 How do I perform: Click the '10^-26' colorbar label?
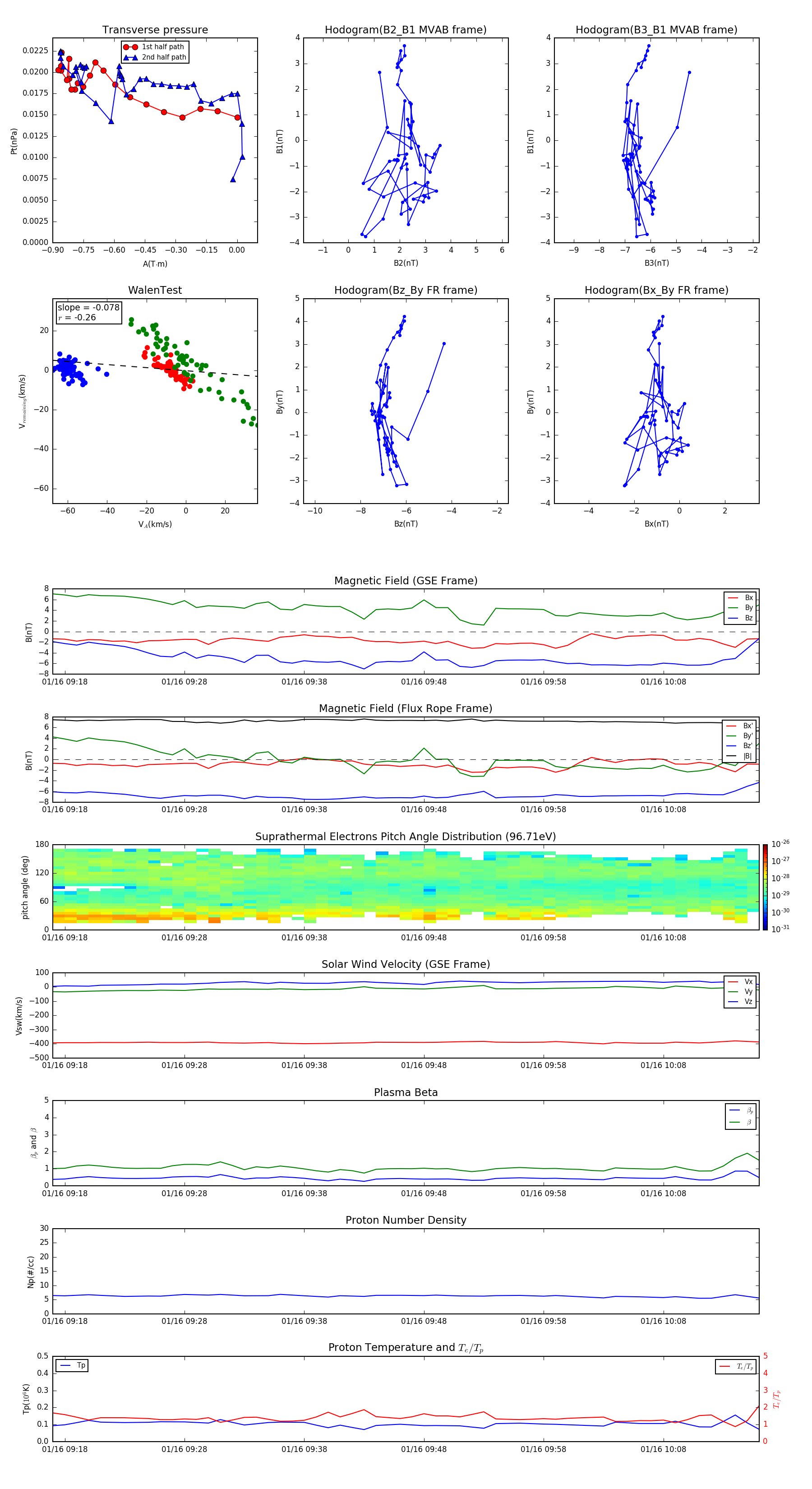[x=780, y=844]
